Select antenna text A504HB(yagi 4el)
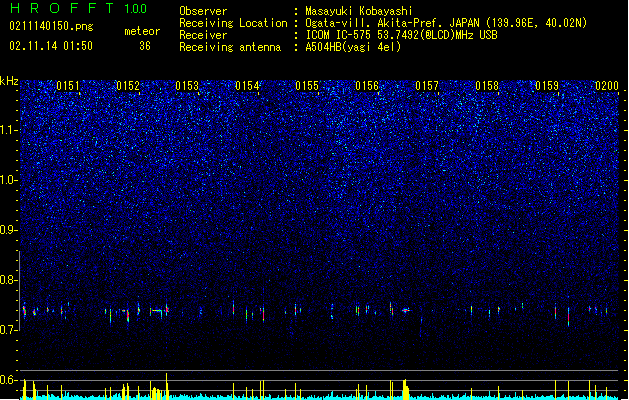This screenshot has height=400, width=629. point(353,47)
